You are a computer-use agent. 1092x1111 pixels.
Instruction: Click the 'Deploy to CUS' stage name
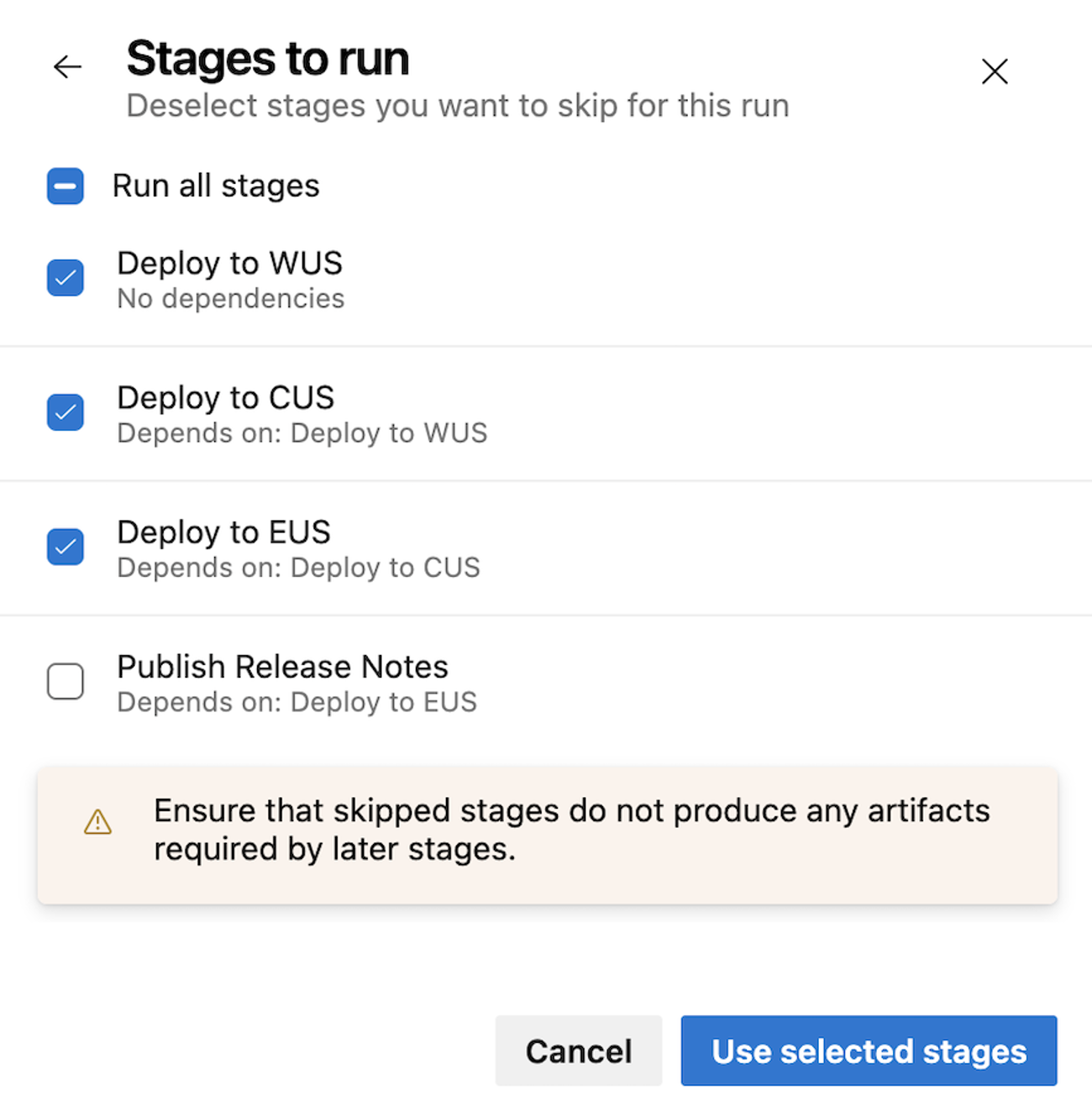tap(225, 397)
